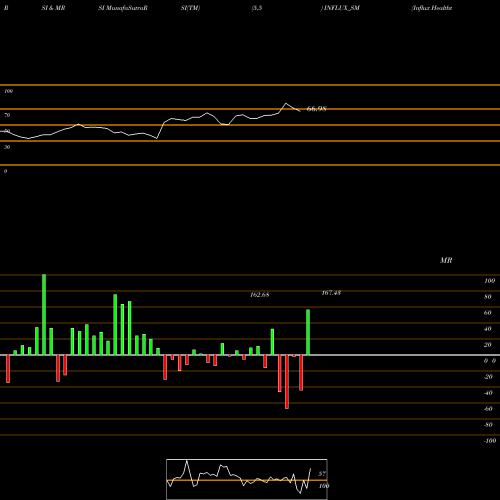
Task: Click the 167.48 value label
Action: click(331, 293)
